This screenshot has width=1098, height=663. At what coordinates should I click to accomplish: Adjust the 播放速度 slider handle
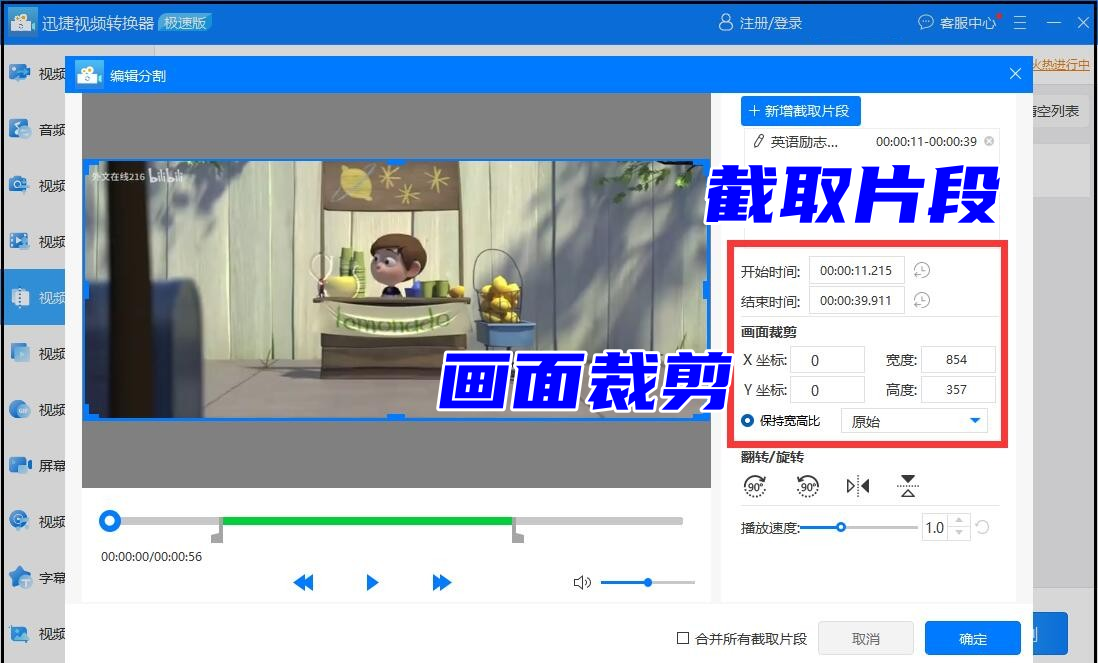point(841,527)
